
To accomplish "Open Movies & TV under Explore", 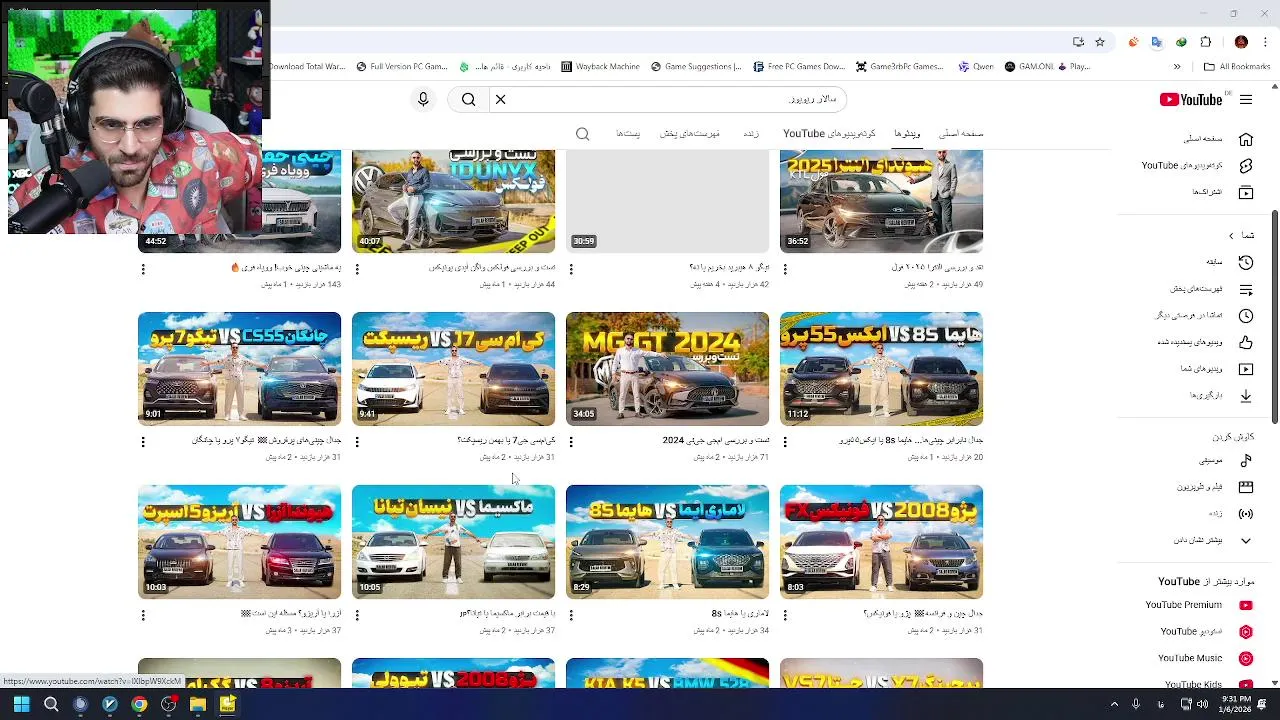I will tap(1213, 487).
